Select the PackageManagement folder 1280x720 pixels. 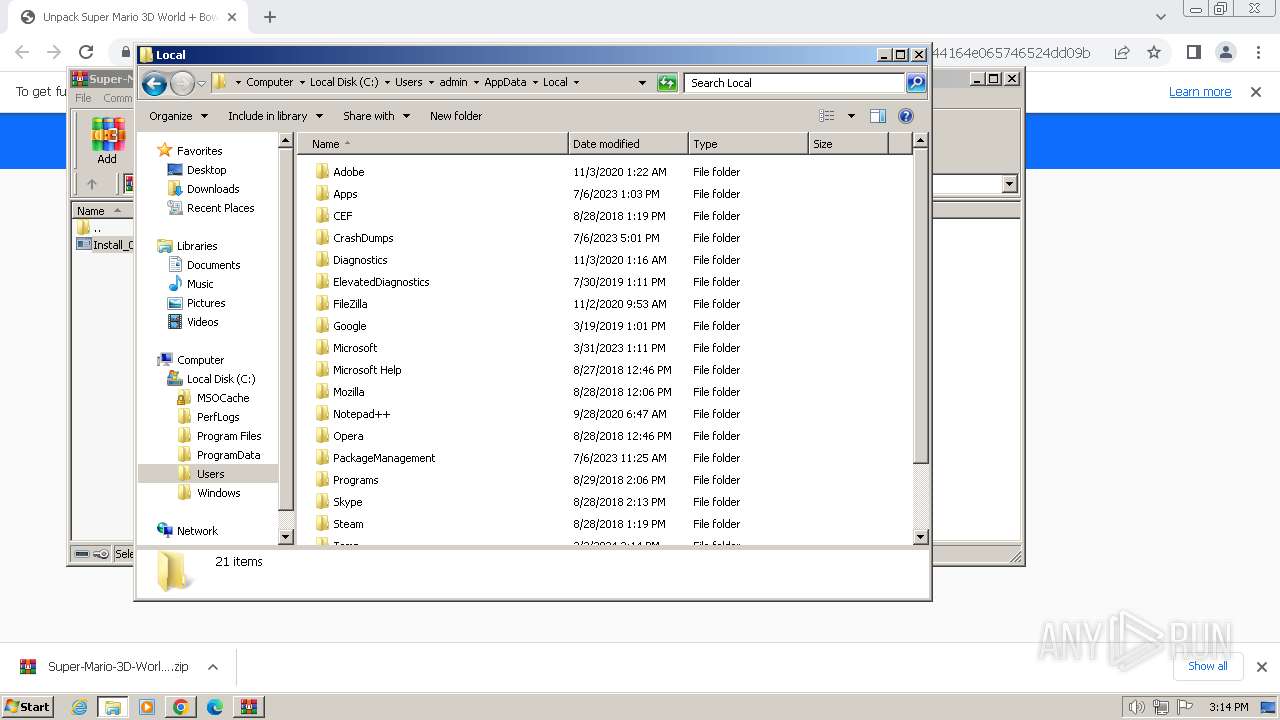(384, 458)
